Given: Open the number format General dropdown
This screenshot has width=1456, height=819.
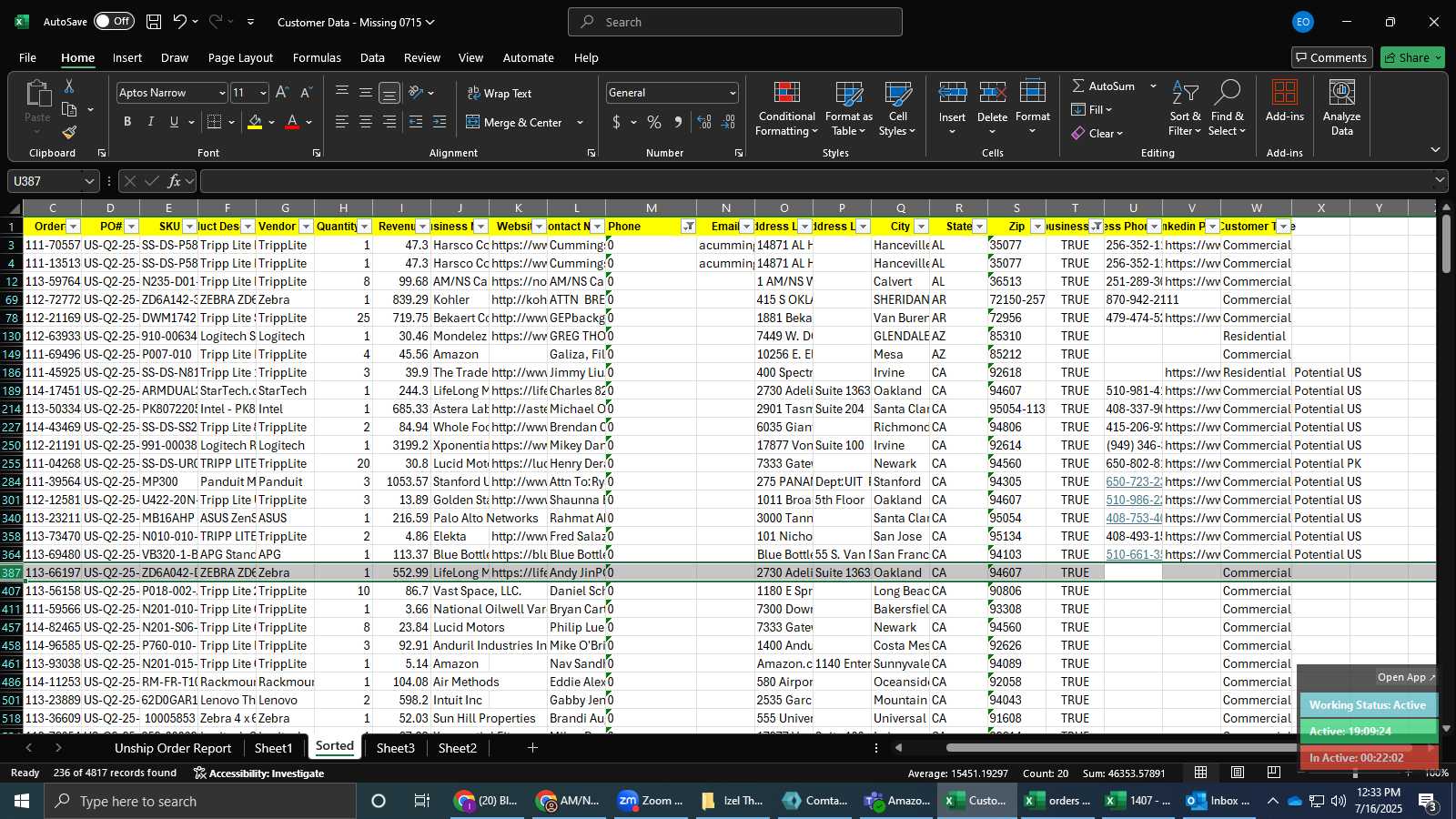Looking at the screenshot, I should (x=733, y=93).
